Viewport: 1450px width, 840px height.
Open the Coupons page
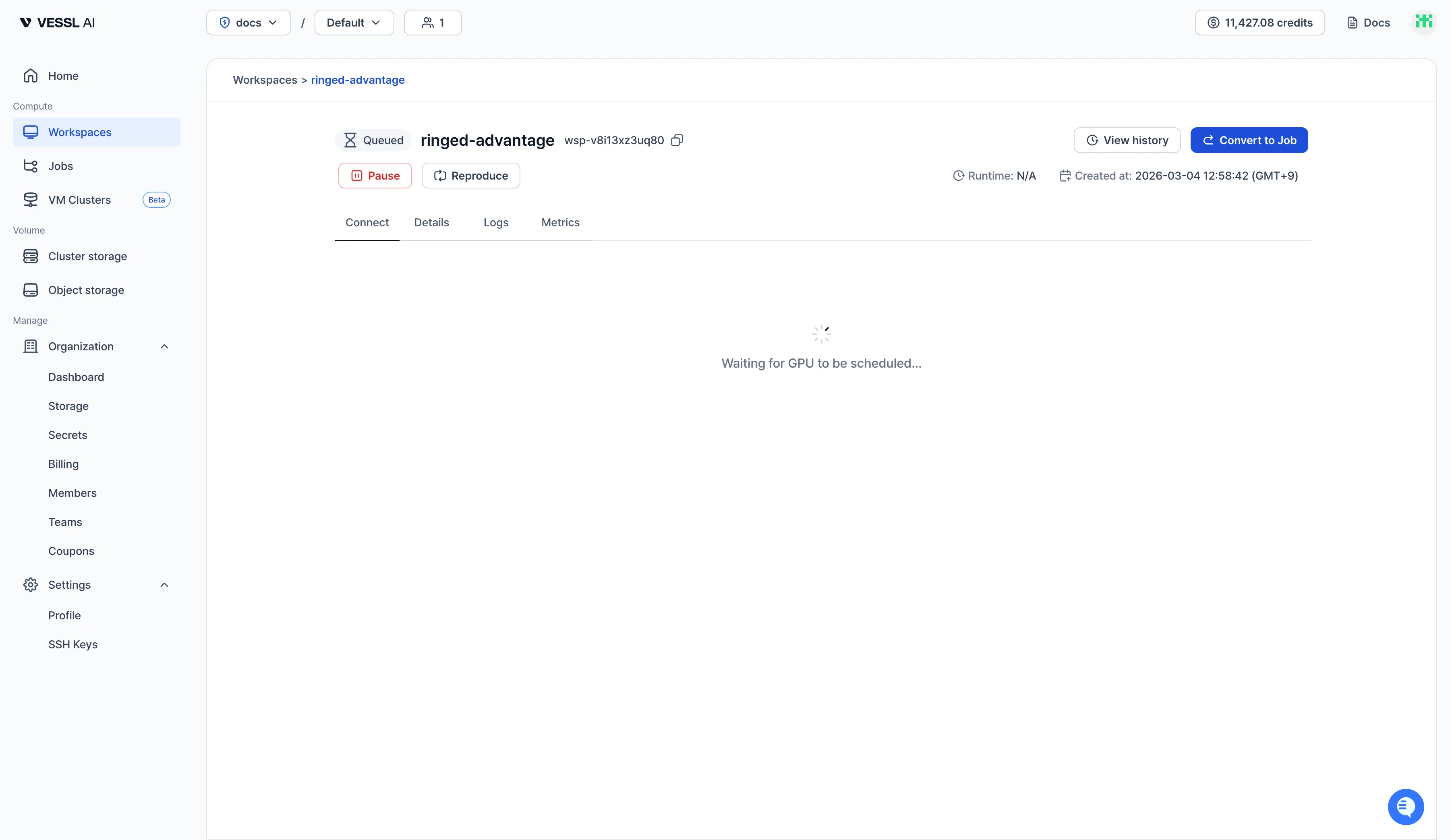[x=71, y=551]
